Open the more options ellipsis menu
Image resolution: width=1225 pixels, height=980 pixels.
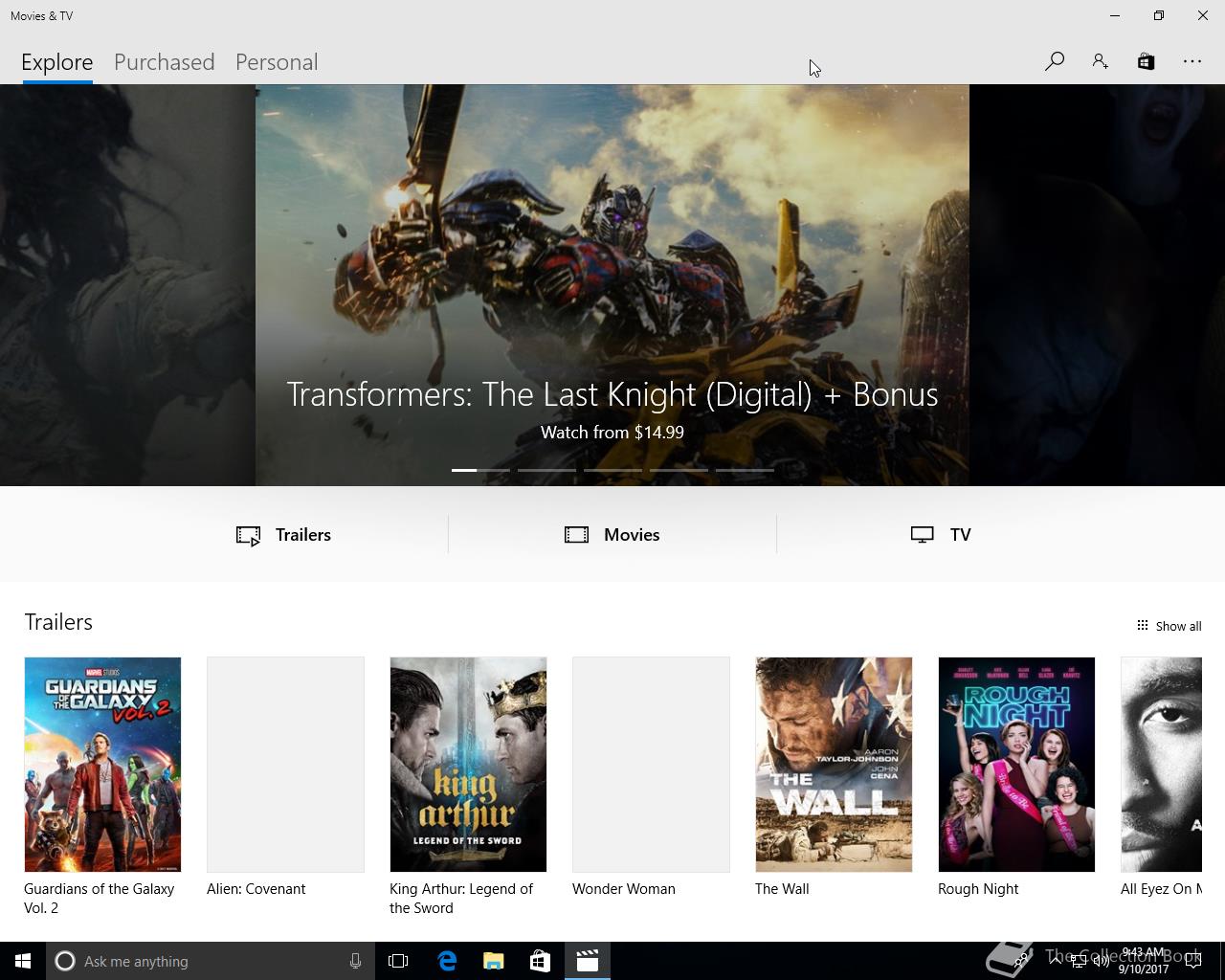pos(1192,61)
